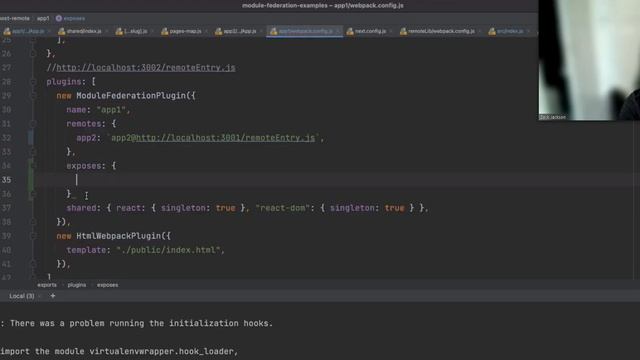Switch to the pages-map.js tab
This screenshot has height=360, width=640.
pos(185,31)
